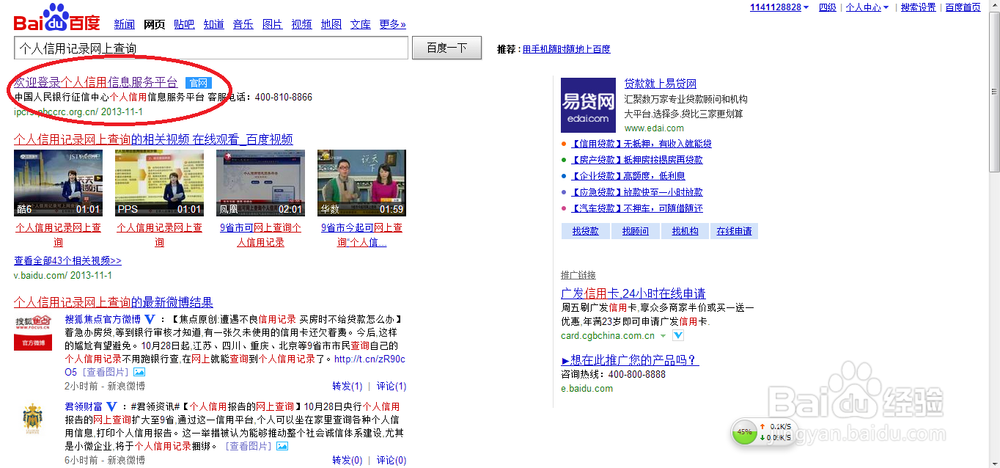Click 转发(1) on the first weibo

coord(347,386)
